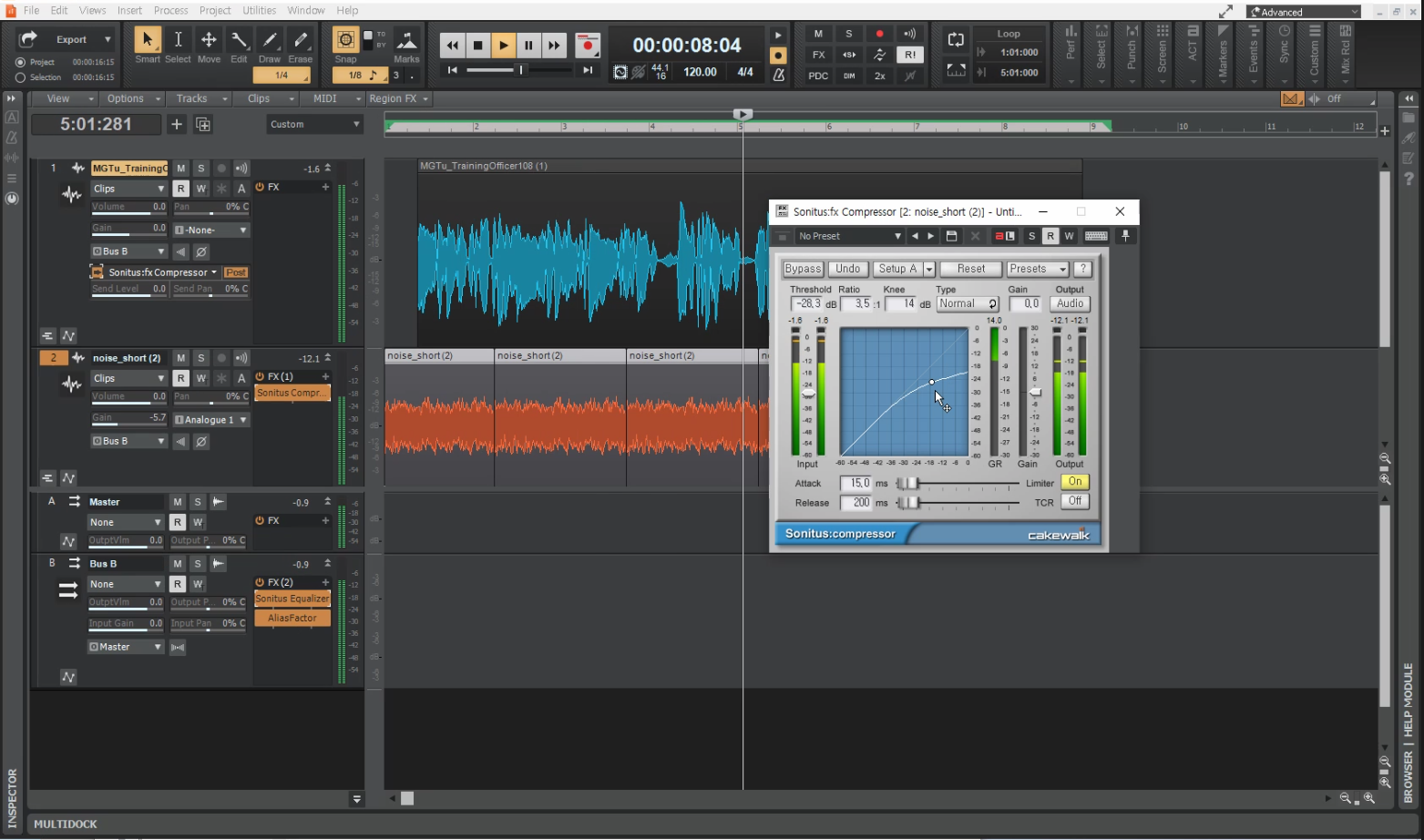1424x840 pixels.
Task: Open the Master output dropdown on Bus B
Action: coord(126,647)
